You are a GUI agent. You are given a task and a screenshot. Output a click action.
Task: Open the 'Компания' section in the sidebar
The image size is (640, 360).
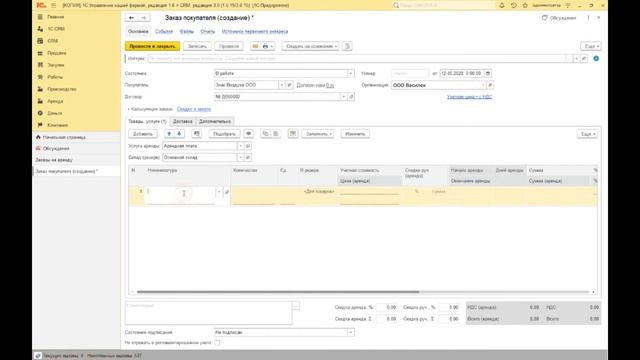[x=58, y=125]
